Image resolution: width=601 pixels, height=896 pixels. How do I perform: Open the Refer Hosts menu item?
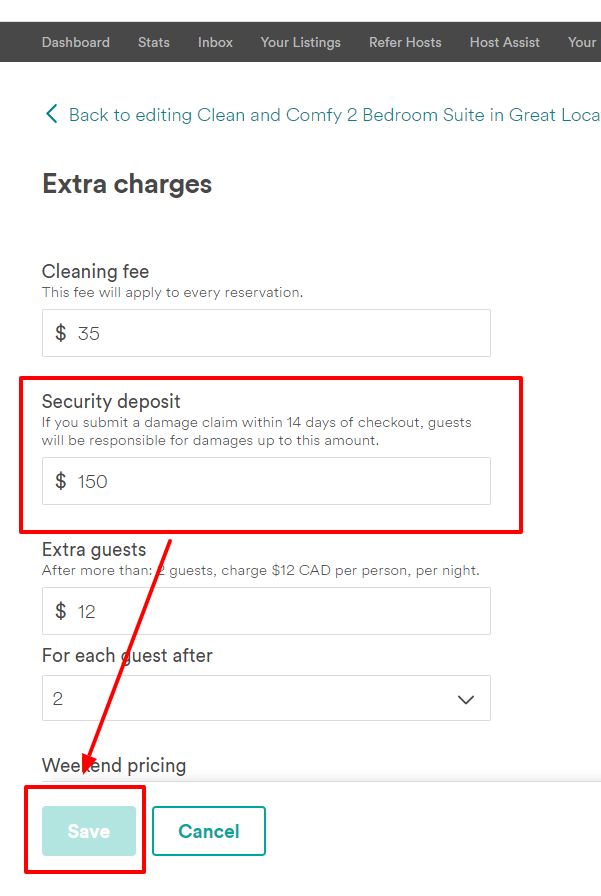coord(405,42)
